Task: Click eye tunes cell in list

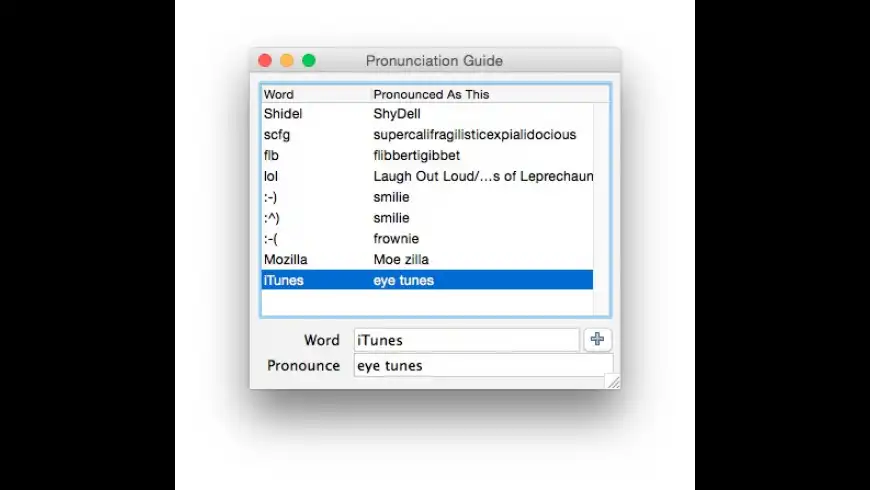Action: tap(403, 280)
